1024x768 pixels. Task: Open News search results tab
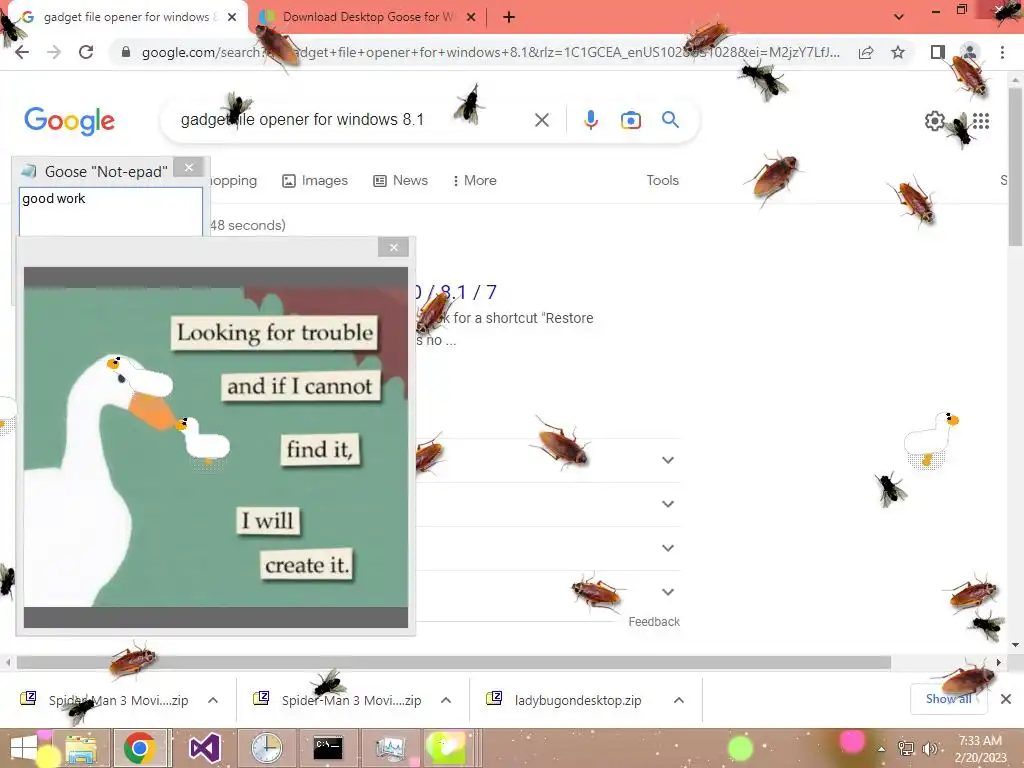pos(400,181)
